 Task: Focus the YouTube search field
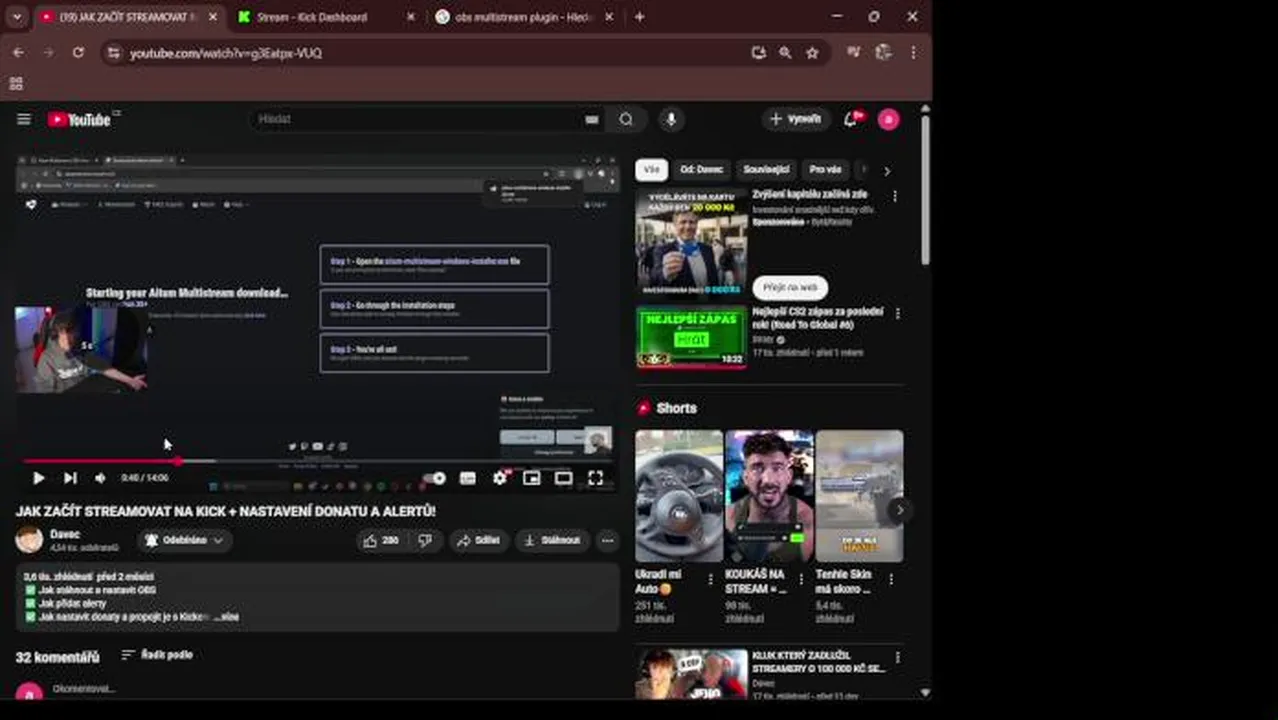tap(417, 119)
